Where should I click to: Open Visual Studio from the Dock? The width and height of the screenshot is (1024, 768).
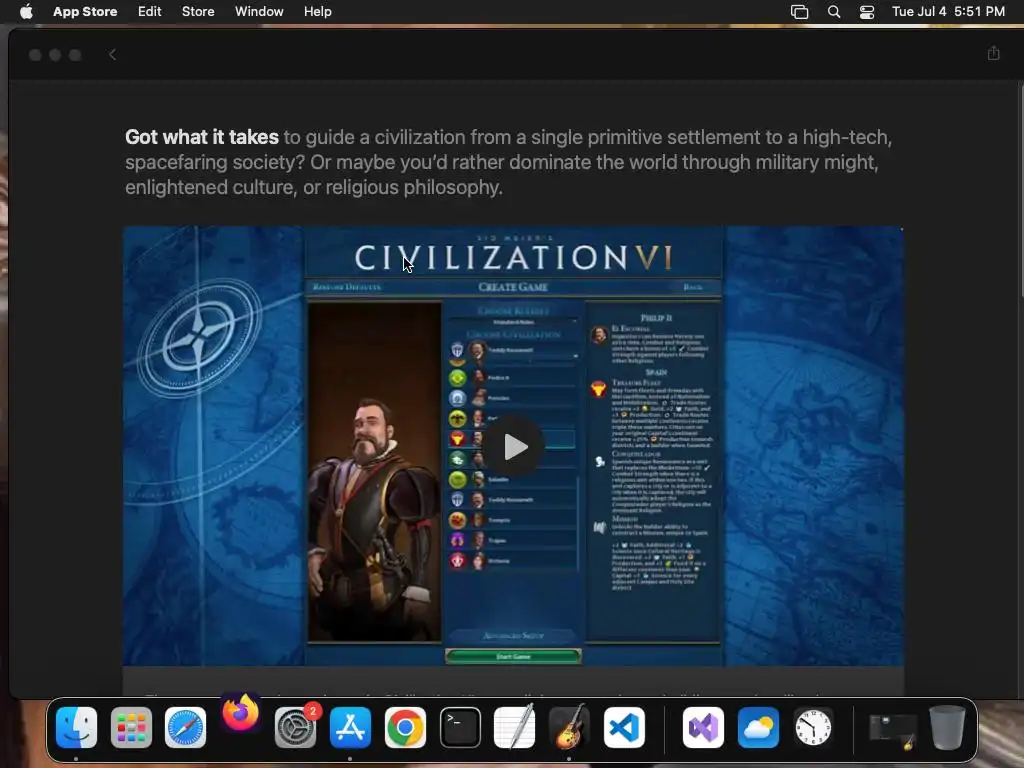pyautogui.click(x=703, y=727)
